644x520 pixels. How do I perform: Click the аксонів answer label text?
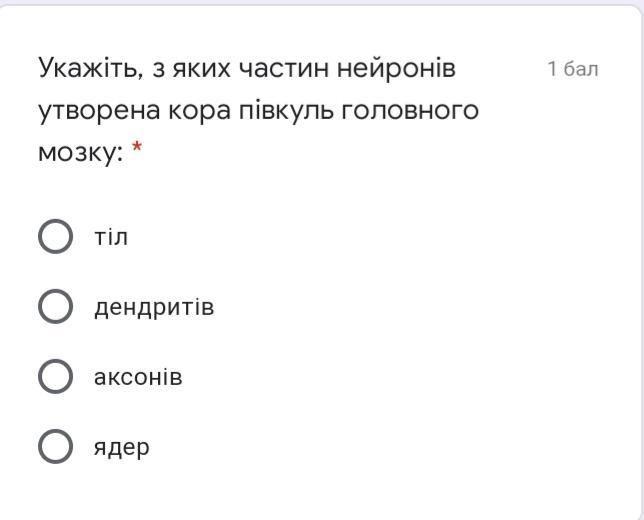click(x=138, y=377)
